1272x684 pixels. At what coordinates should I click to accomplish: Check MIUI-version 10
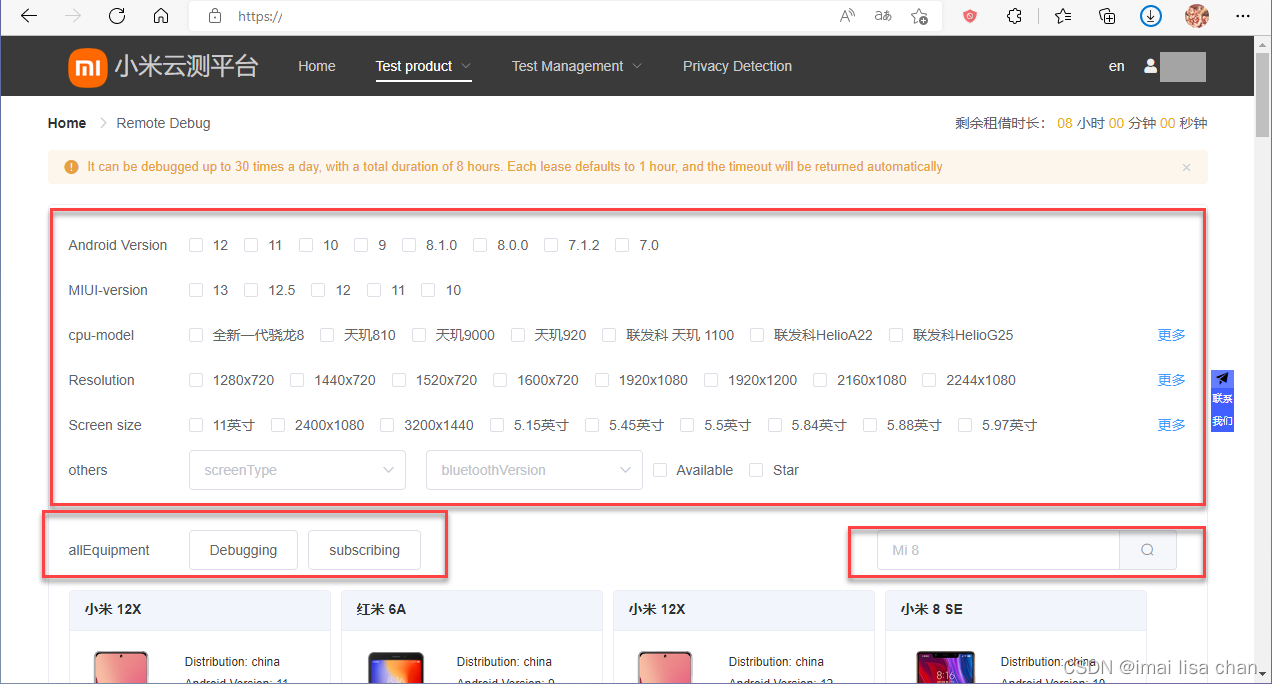pos(428,290)
